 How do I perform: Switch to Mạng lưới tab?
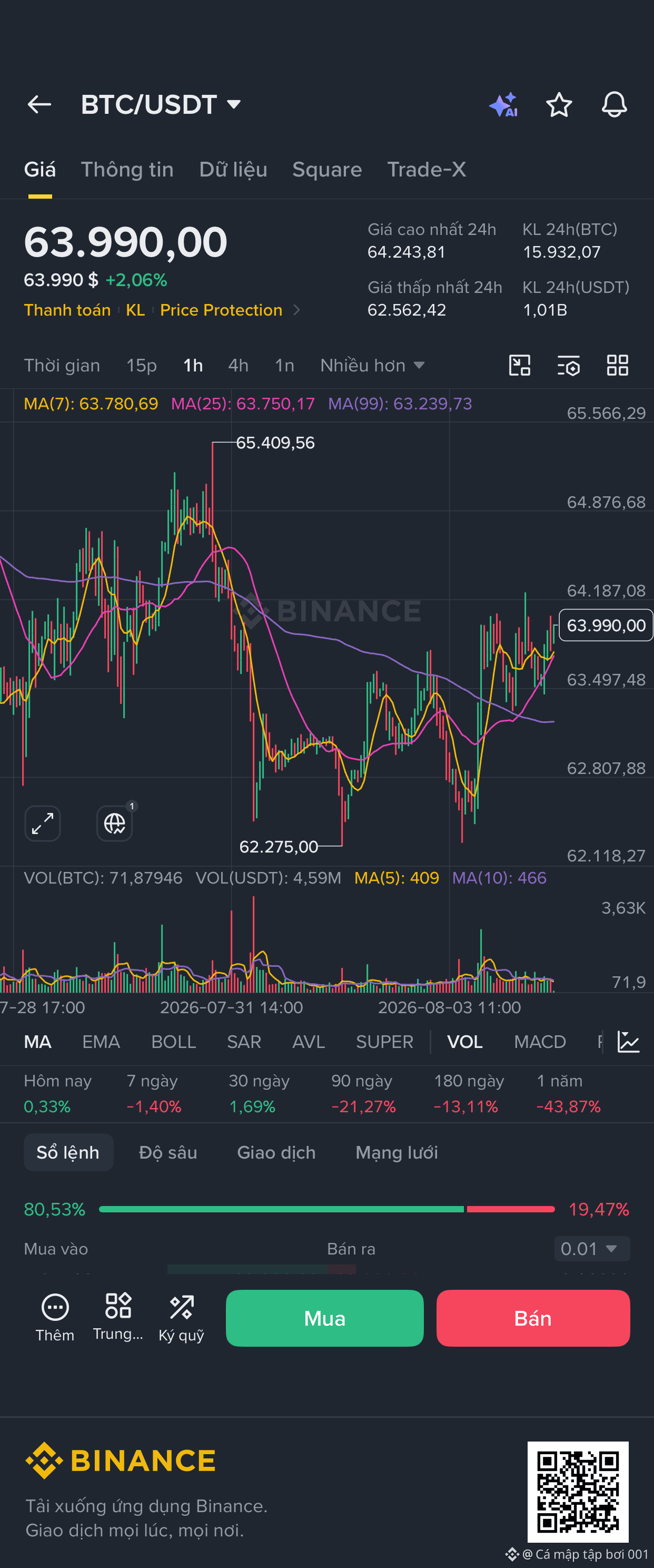tap(397, 1152)
